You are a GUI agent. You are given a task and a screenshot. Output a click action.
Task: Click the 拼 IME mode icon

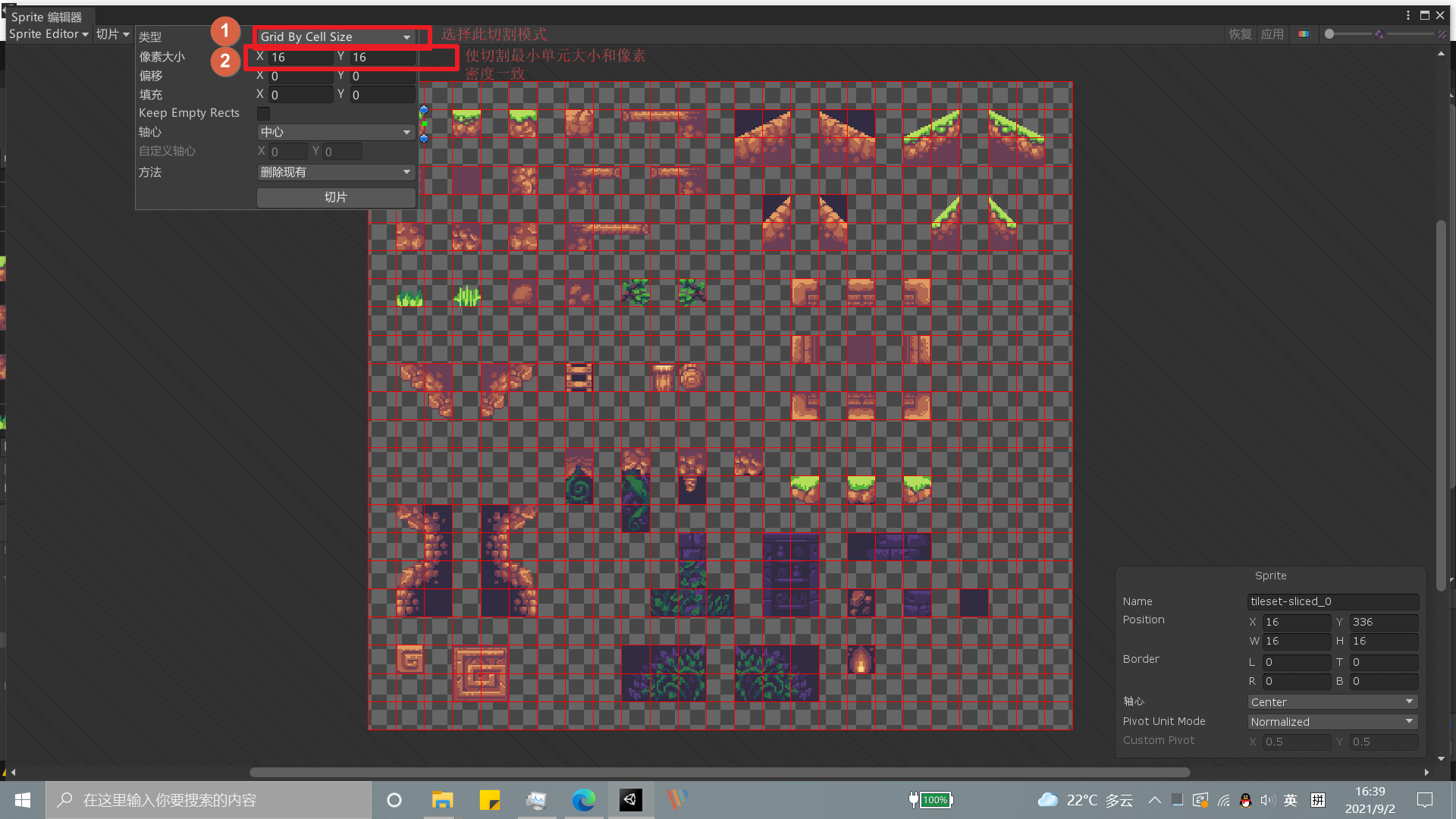click(x=1318, y=800)
